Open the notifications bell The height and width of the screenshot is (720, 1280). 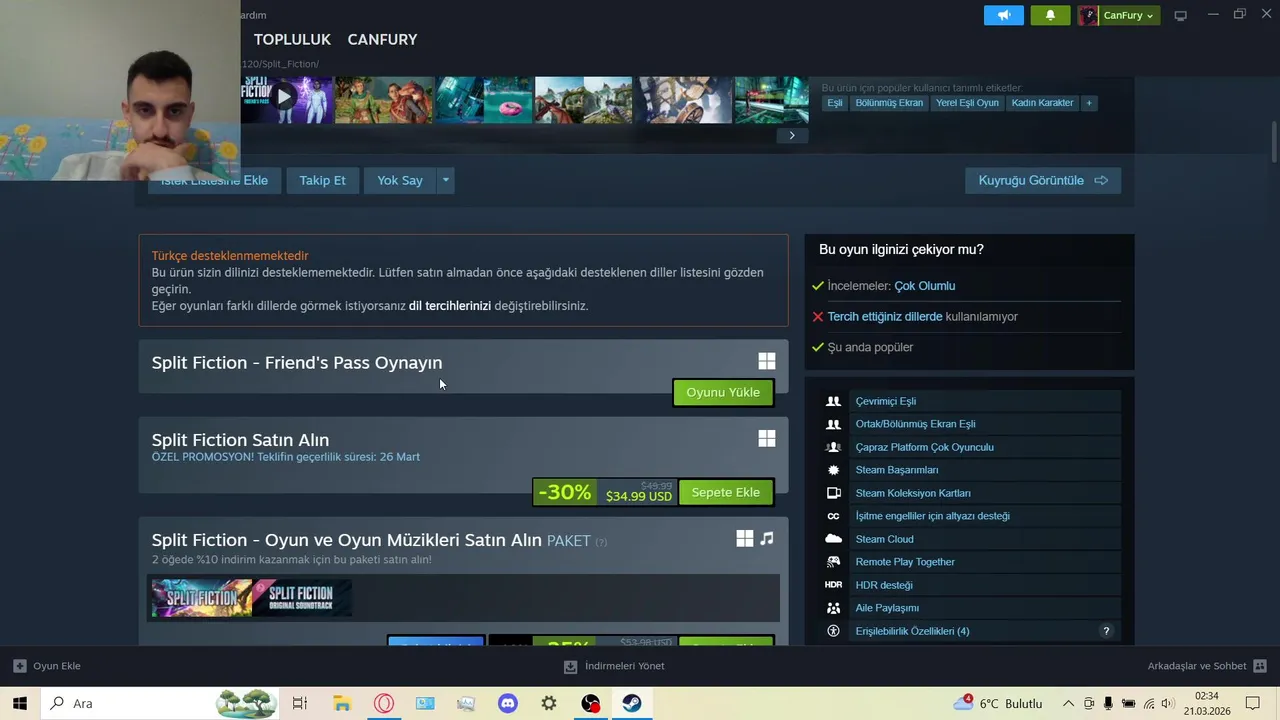1050,15
